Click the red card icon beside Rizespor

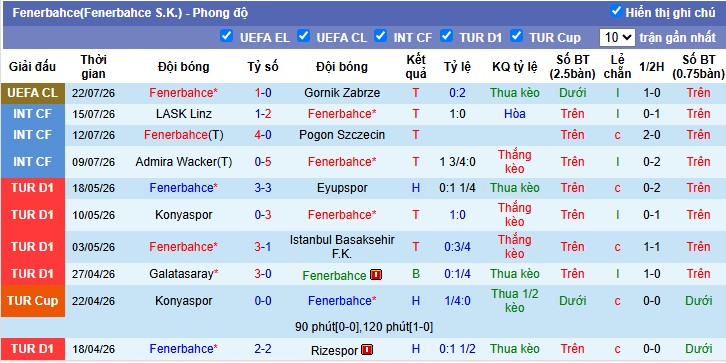[367, 350]
